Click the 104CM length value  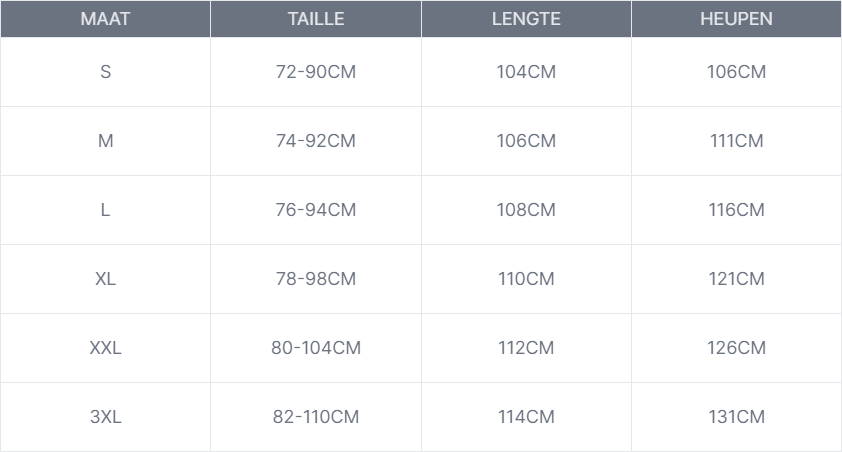(x=526, y=72)
